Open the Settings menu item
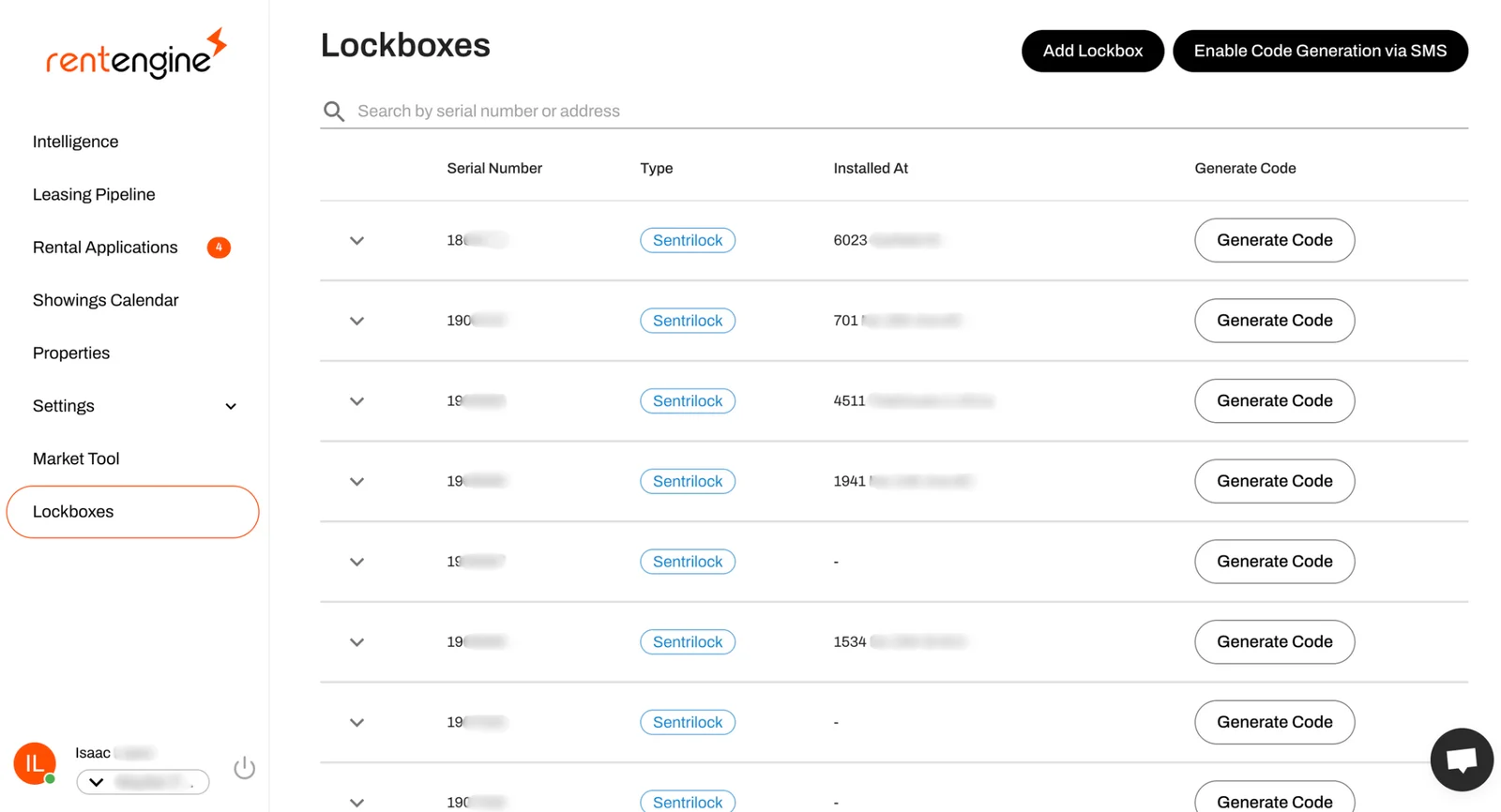This screenshot has width=1501, height=812. [x=64, y=406]
